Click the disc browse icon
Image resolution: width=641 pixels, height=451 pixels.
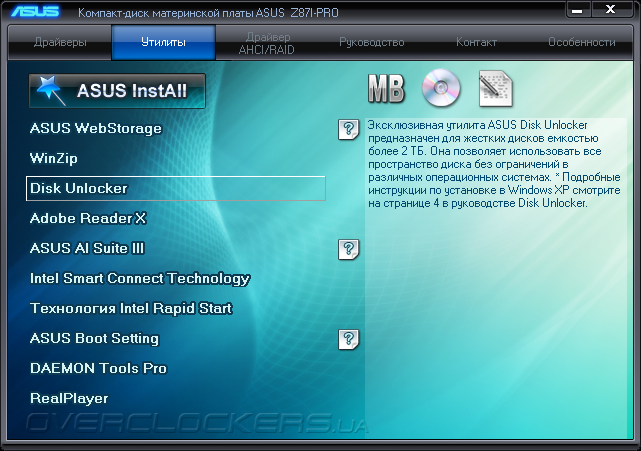click(x=441, y=88)
